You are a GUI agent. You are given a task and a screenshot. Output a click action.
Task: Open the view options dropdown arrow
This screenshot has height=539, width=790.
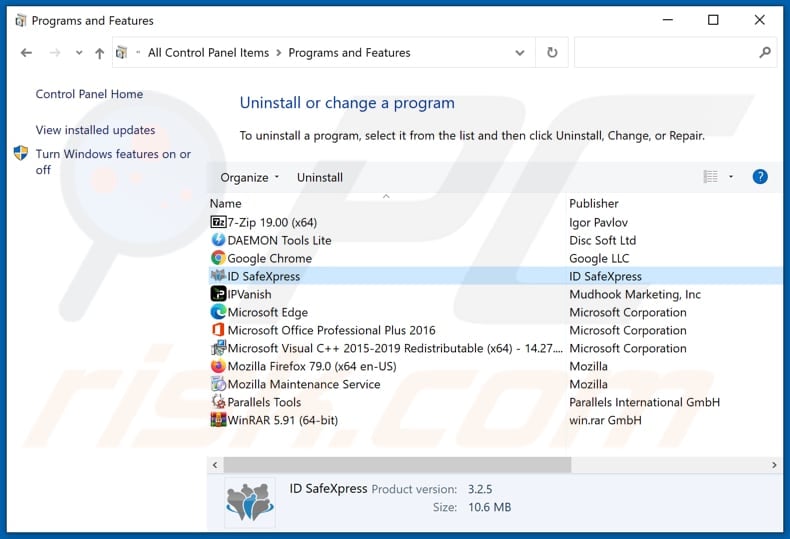pos(731,177)
